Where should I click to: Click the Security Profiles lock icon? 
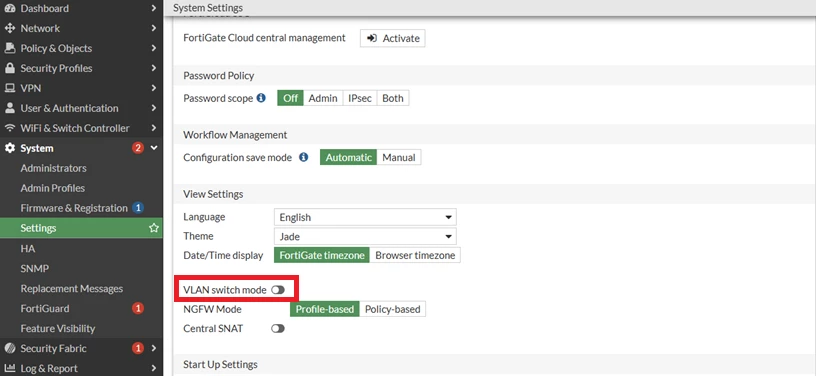[9, 68]
